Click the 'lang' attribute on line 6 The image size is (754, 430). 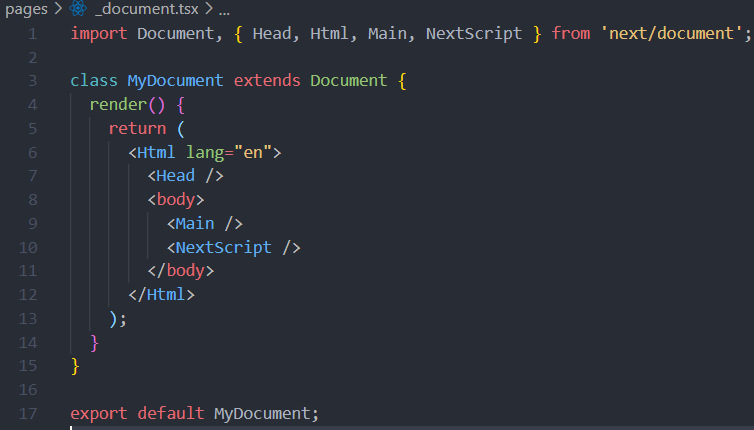[x=205, y=153]
